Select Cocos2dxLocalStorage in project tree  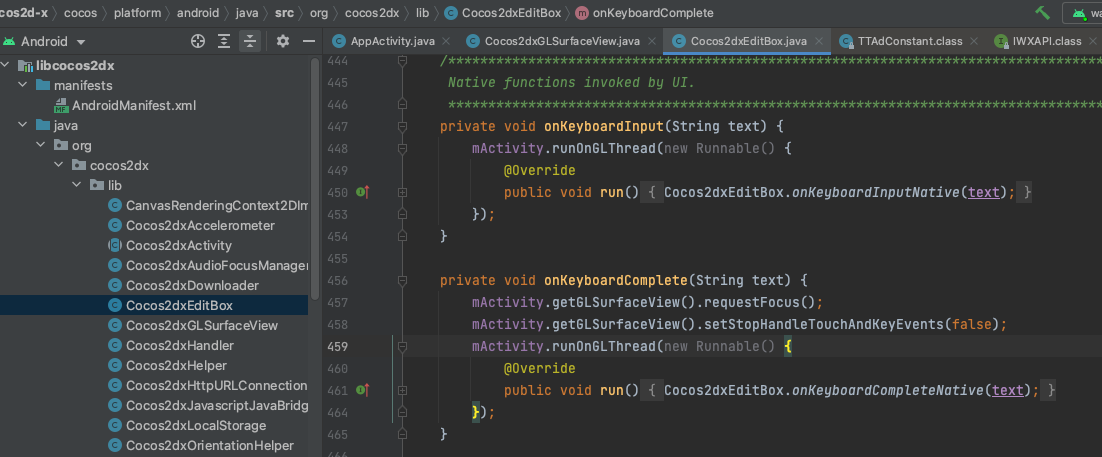pyautogui.click(x=195, y=425)
